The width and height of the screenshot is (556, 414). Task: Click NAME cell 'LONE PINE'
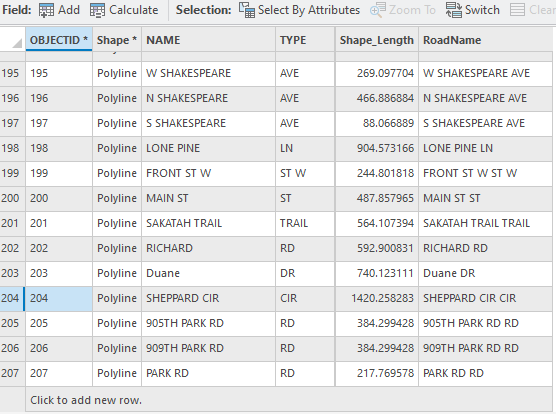tap(208, 148)
